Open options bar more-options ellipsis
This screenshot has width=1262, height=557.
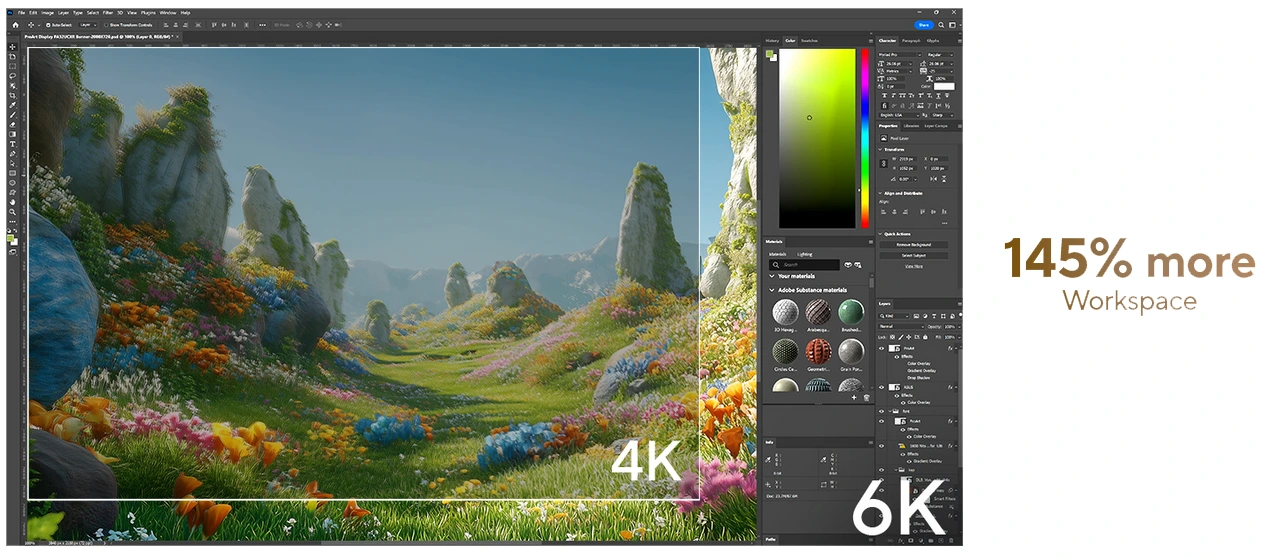click(262, 24)
